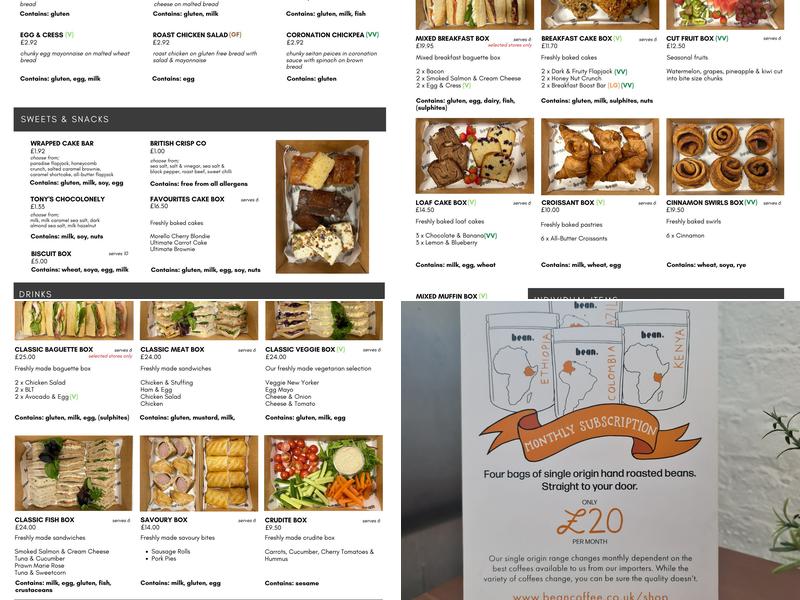Select the Loaf Cake Box image
Viewport: 800px width, 600px height.
(474, 156)
